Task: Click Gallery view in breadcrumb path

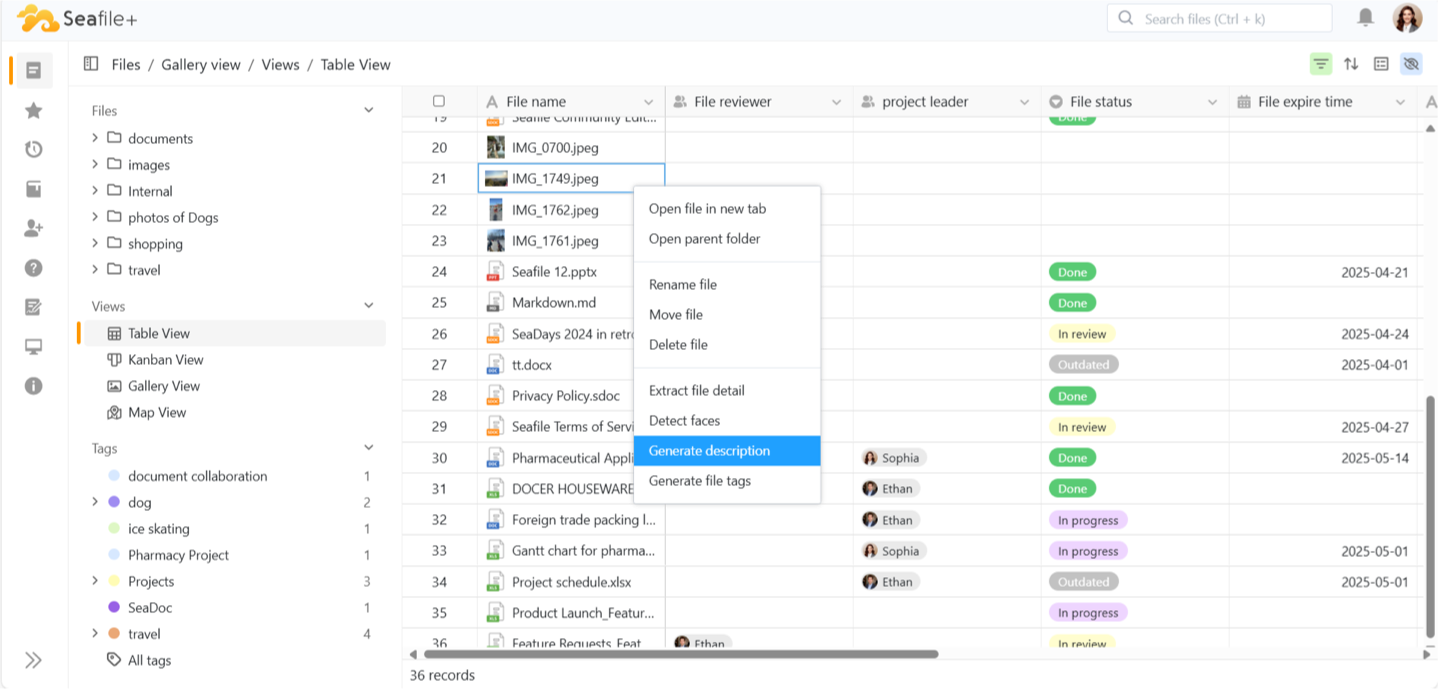Action: tap(201, 64)
